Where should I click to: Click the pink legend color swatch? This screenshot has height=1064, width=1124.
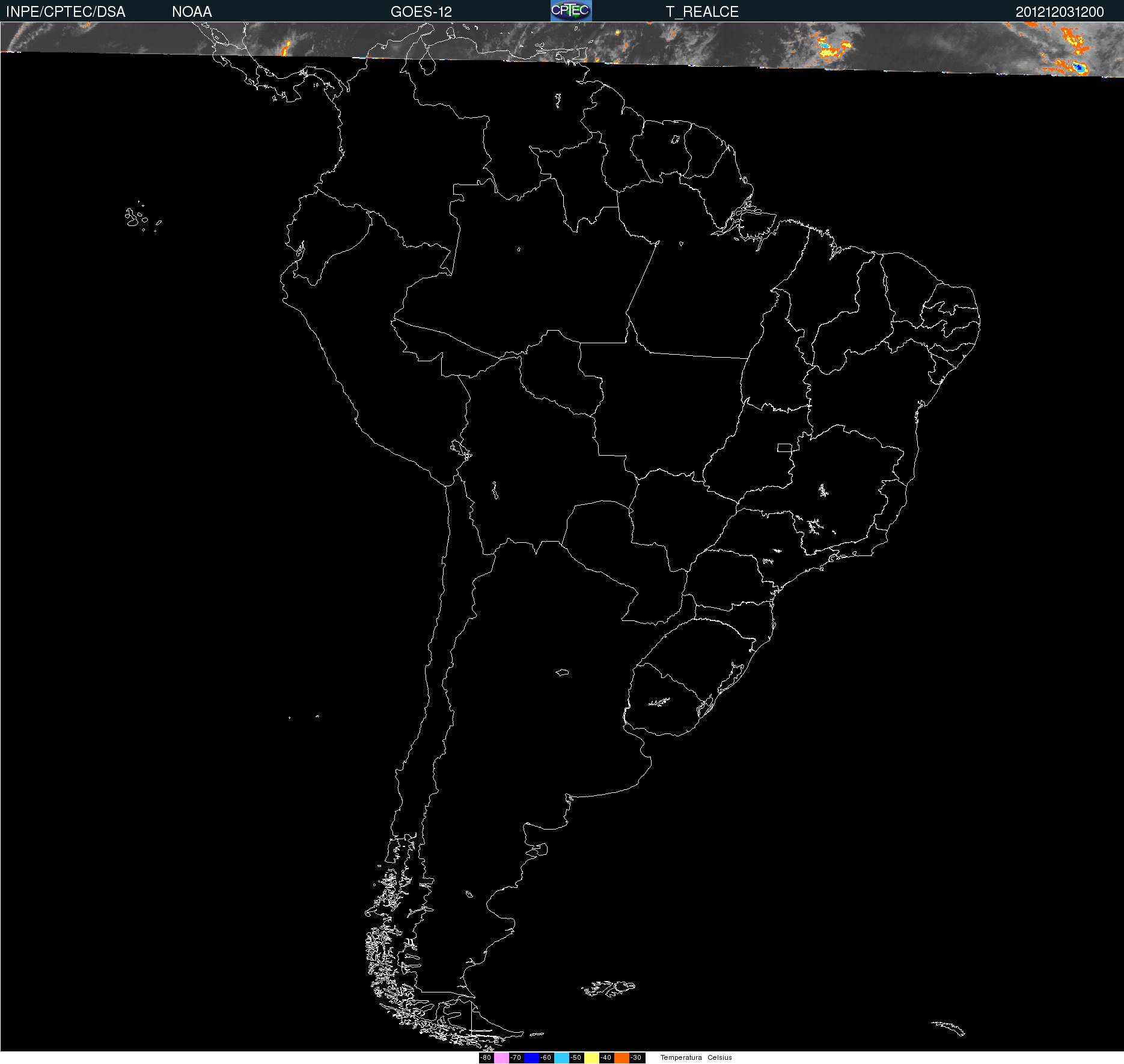click(x=501, y=1058)
